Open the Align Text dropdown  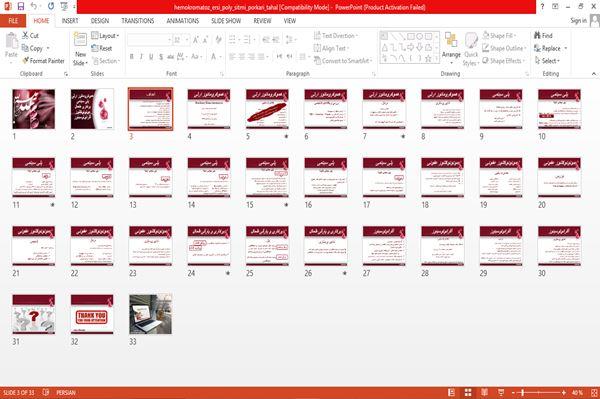(x=331, y=48)
